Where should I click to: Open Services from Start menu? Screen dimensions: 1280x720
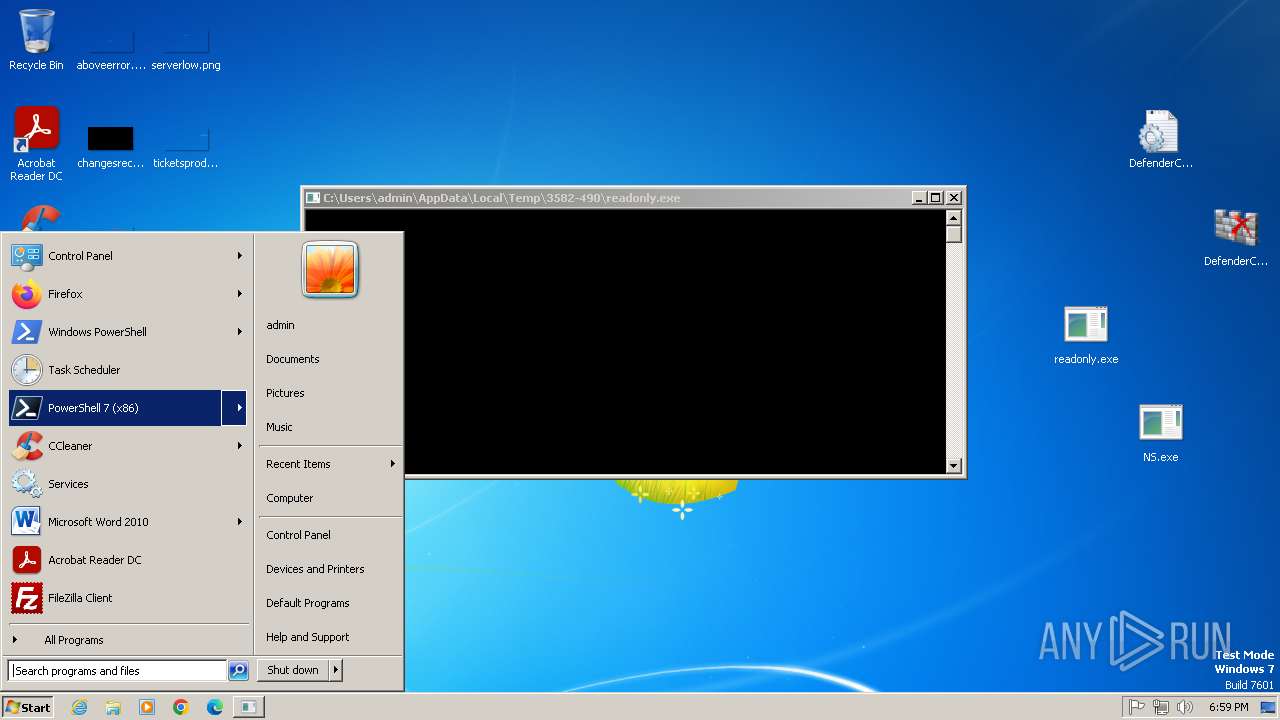[x=128, y=484]
